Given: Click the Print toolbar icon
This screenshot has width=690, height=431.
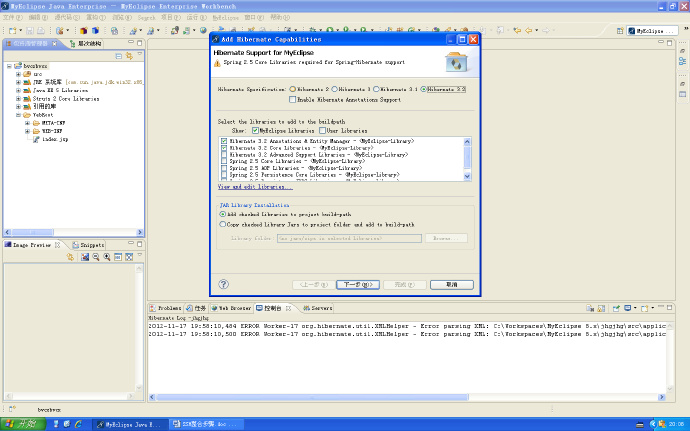Looking at the screenshot, I should [x=40, y=30].
